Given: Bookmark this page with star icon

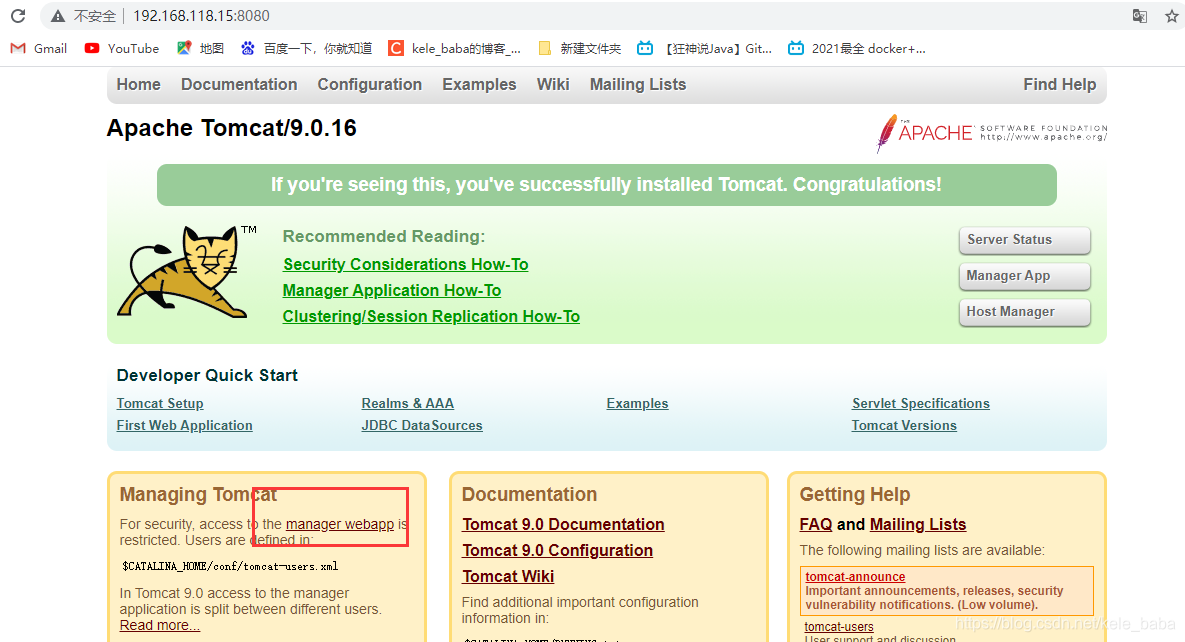Looking at the screenshot, I should tap(1171, 16).
